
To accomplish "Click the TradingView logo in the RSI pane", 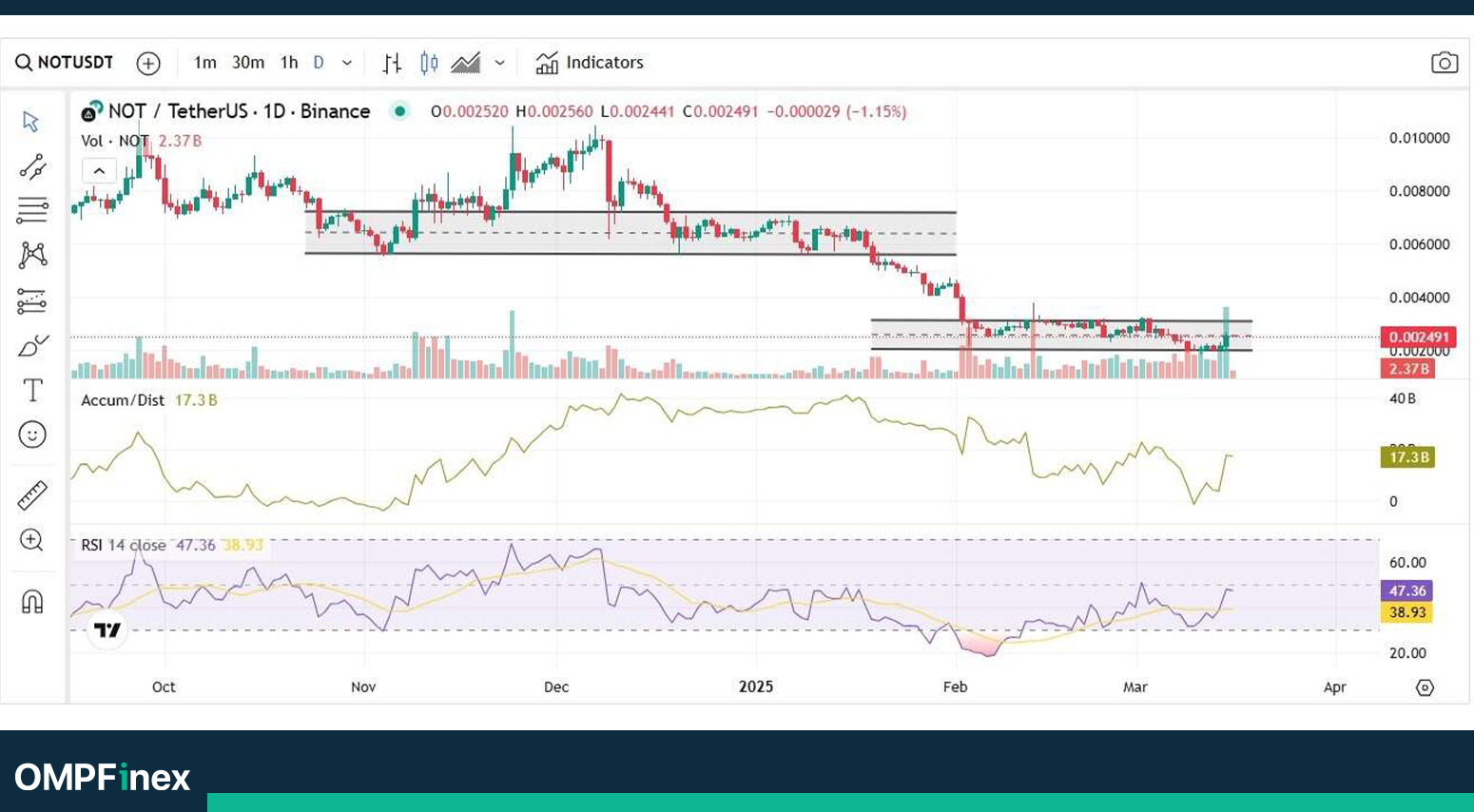I will 107,629.
